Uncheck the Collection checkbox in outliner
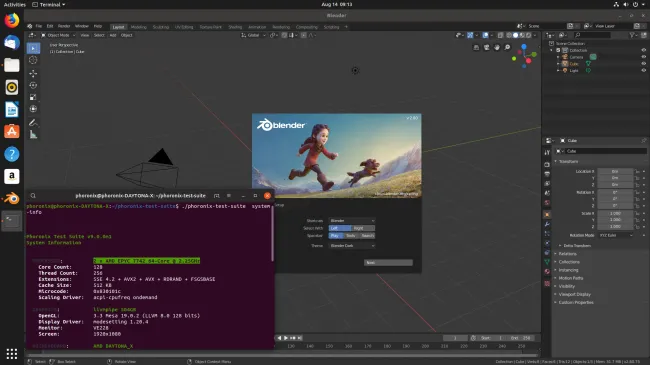 pyautogui.click(x=558, y=50)
